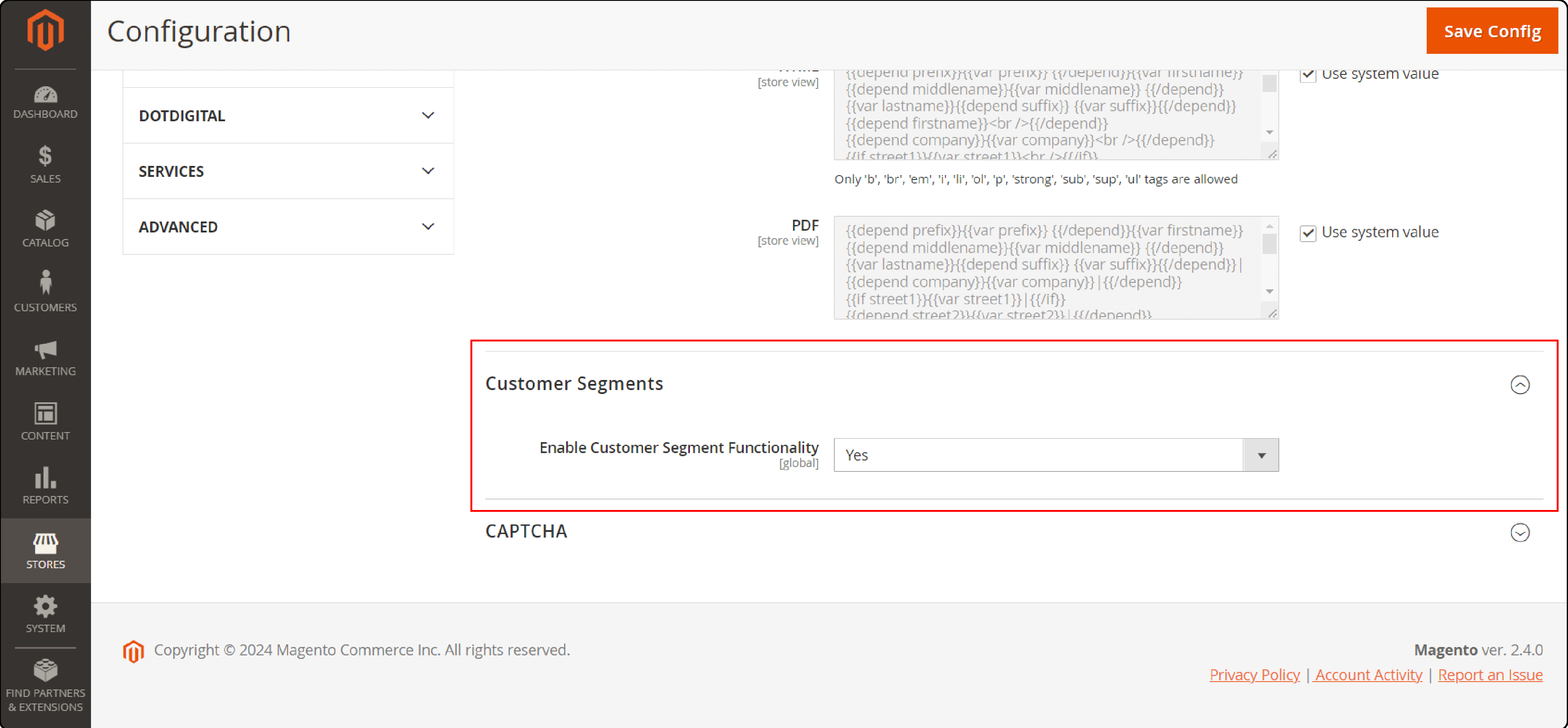
Task: Expand the ADVANCED config group
Action: pos(288,227)
